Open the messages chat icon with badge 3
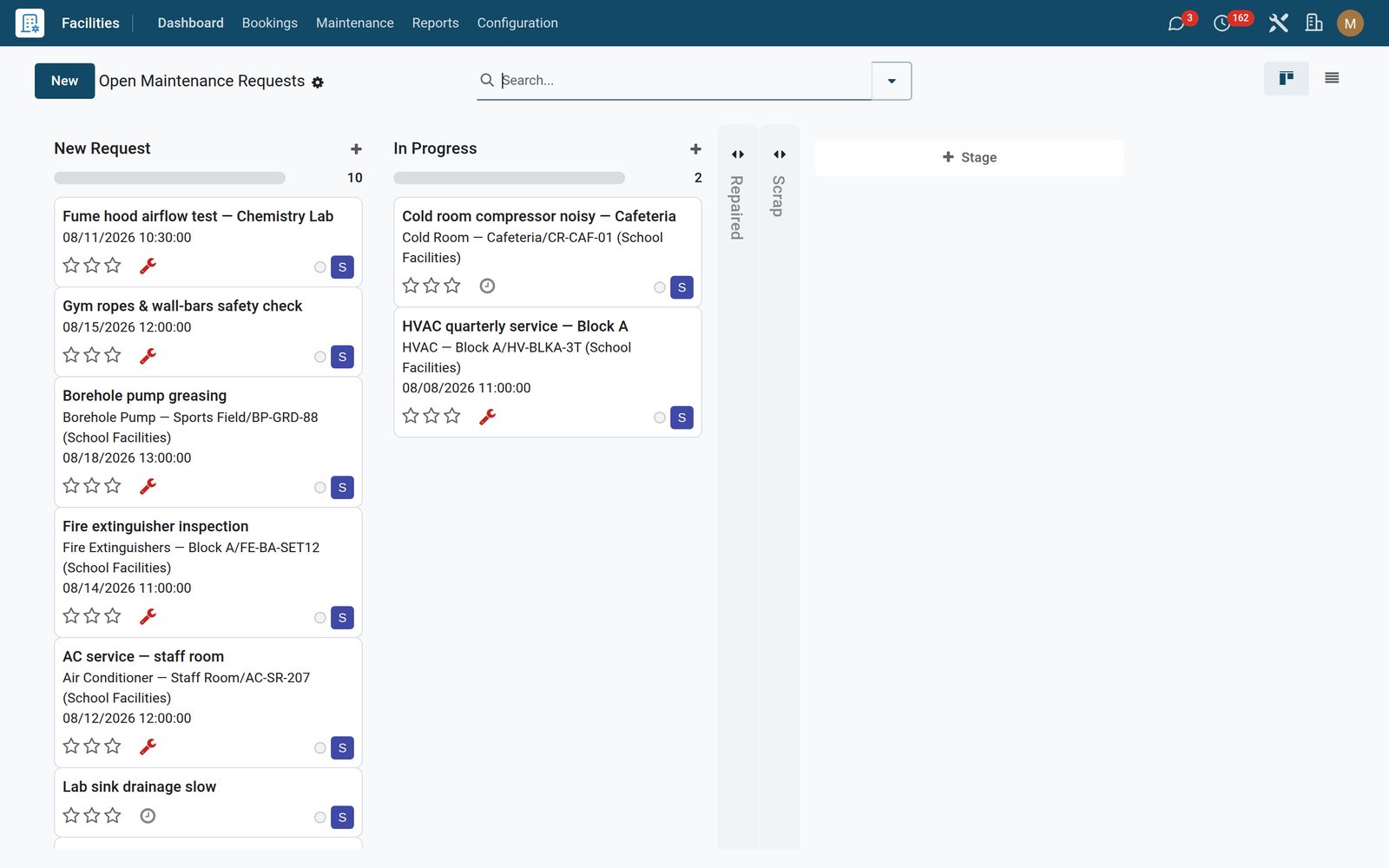The width and height of the screenshot is (1389, 868). point(1176,23)
